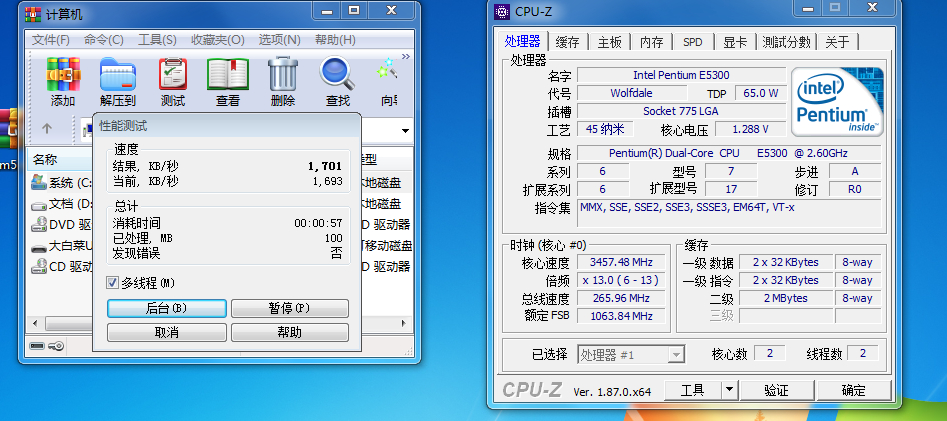Switch to the SPD tab in CPU-Z
Viewport: 947px width, 421px height.
tap(693, 42)
